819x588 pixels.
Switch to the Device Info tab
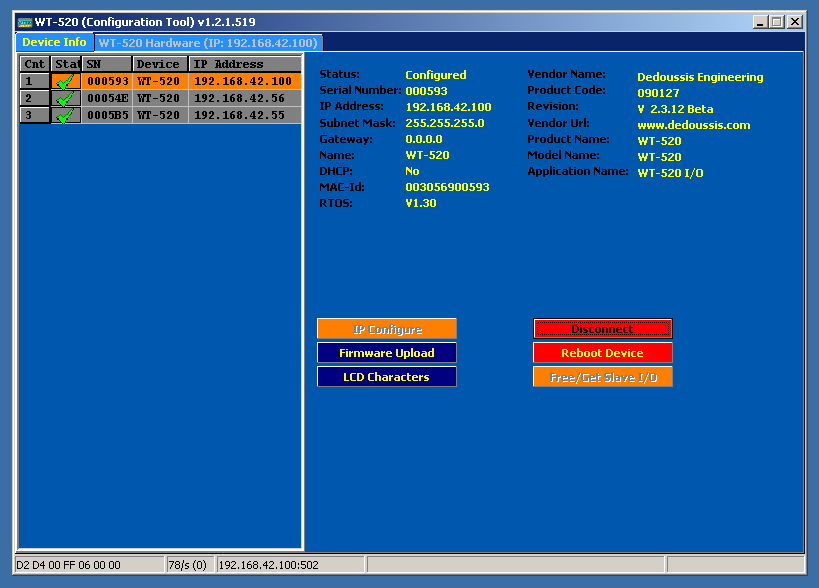[54, 42]
